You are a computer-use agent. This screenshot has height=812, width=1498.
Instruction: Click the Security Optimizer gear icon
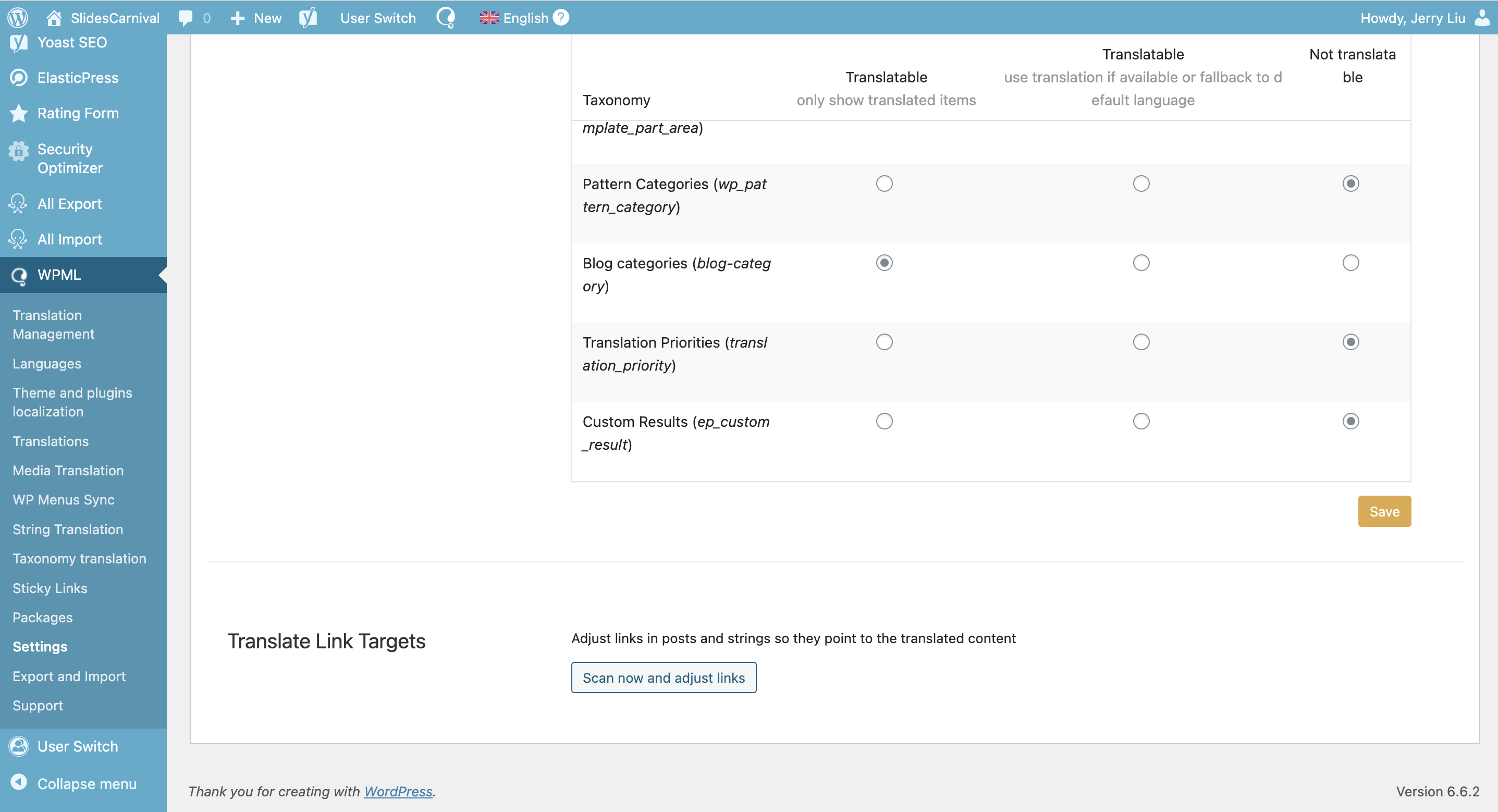tap(19, 151)
